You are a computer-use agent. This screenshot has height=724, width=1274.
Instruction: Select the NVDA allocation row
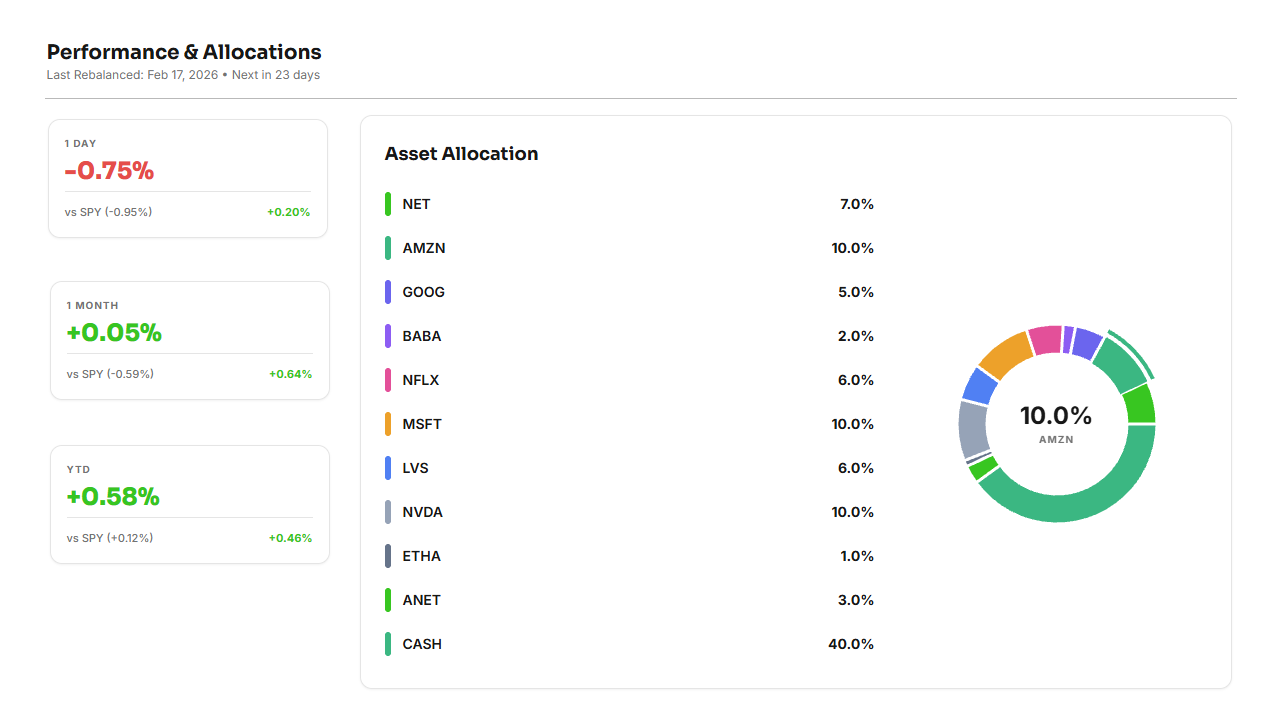coord(629,512)
